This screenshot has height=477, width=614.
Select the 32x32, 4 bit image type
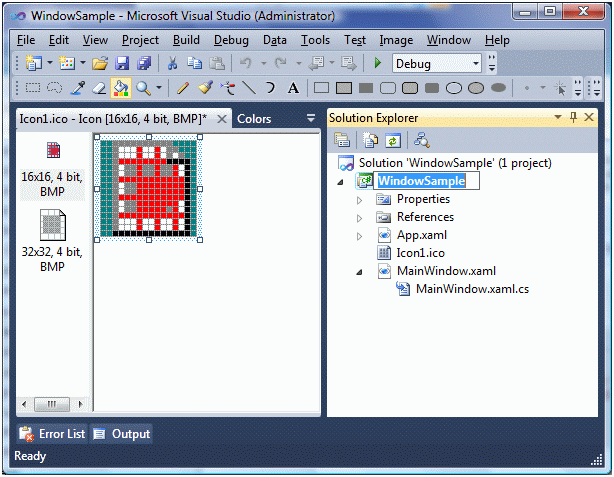click(x=52, y=242)
